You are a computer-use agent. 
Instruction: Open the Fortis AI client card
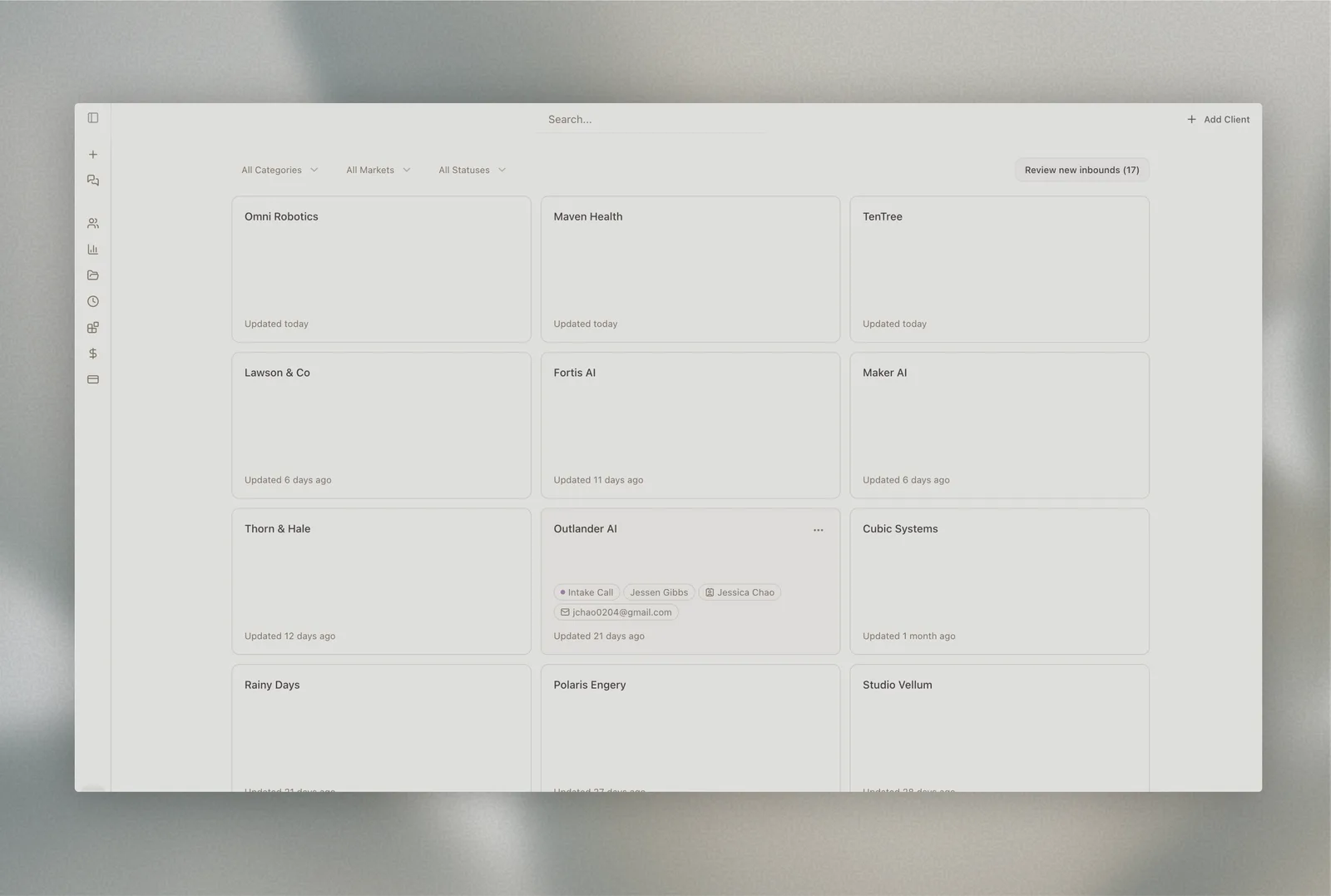tap(690, 425)
